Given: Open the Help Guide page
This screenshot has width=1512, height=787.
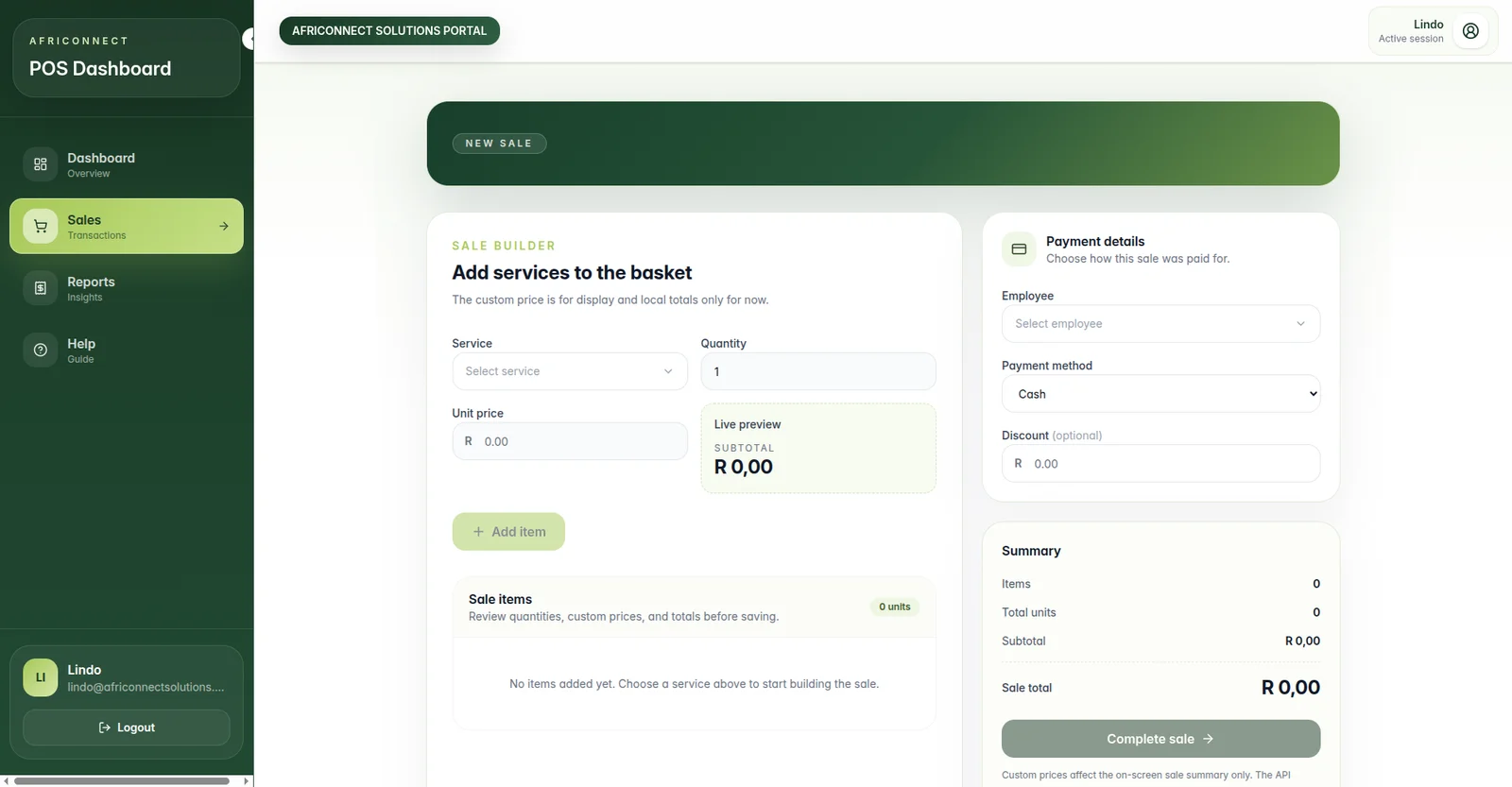Looking at the screenshot, I should [x=127, y=351].
